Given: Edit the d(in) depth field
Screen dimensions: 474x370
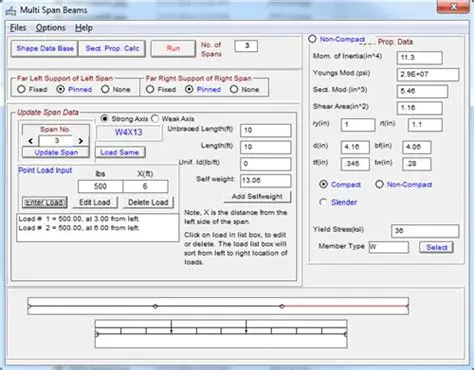Looking at the screenshot, I should (355, 147).
